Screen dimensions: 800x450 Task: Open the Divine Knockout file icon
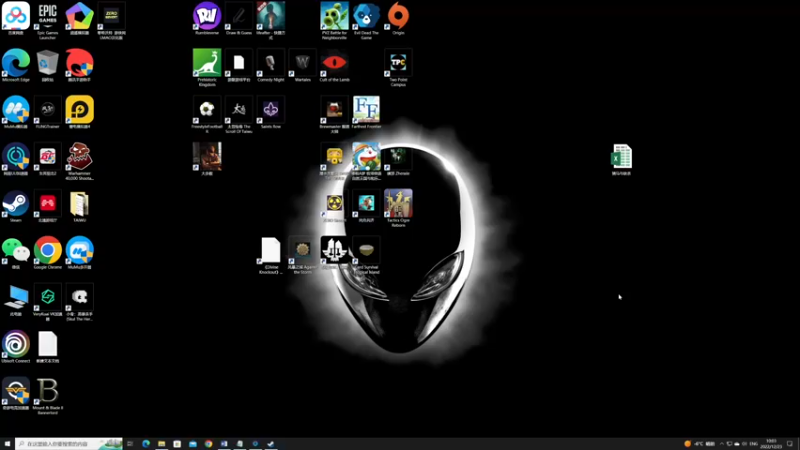[x=270, y=255]
